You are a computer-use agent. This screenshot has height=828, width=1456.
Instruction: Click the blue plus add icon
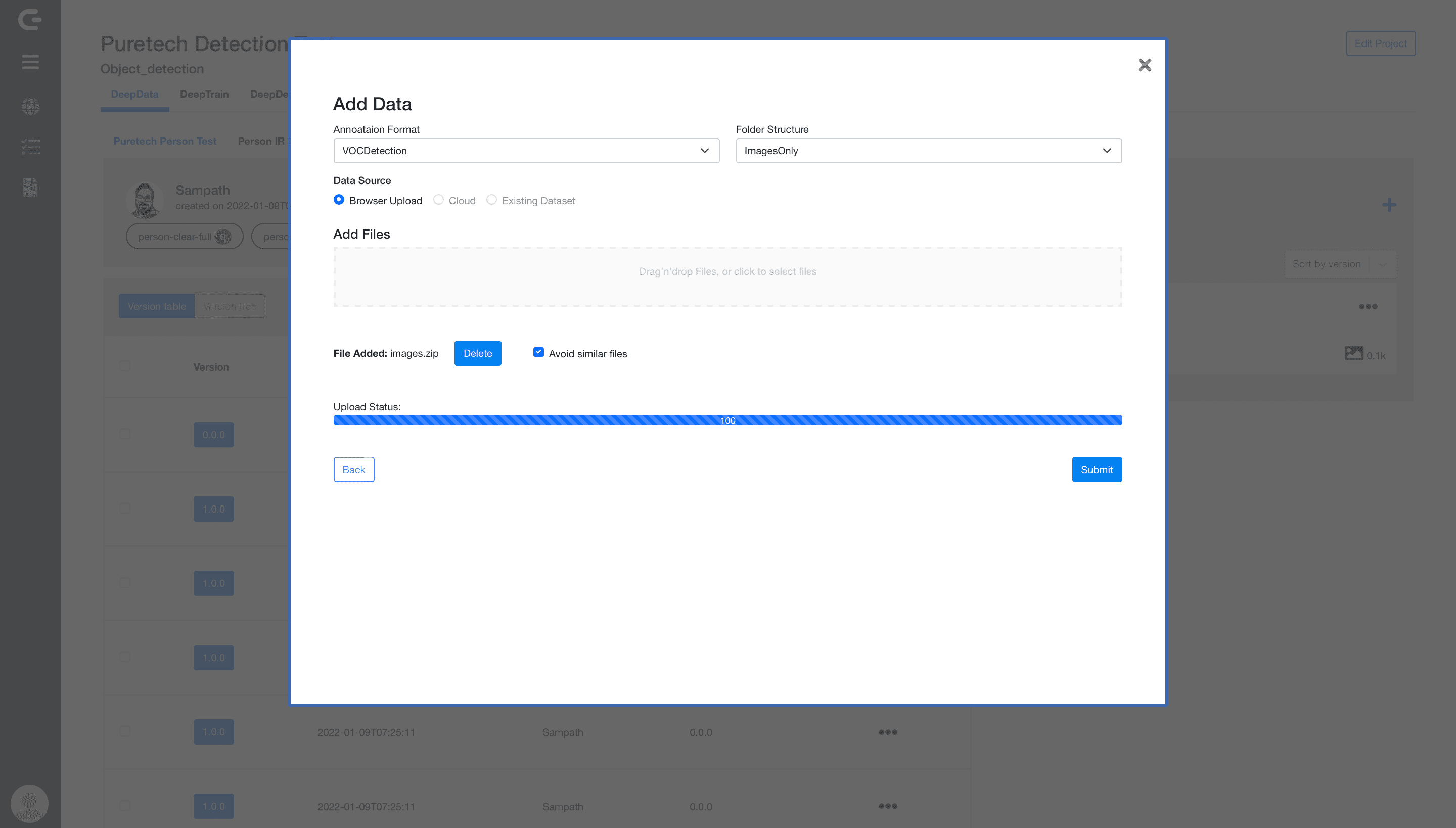pos(1389,205)
